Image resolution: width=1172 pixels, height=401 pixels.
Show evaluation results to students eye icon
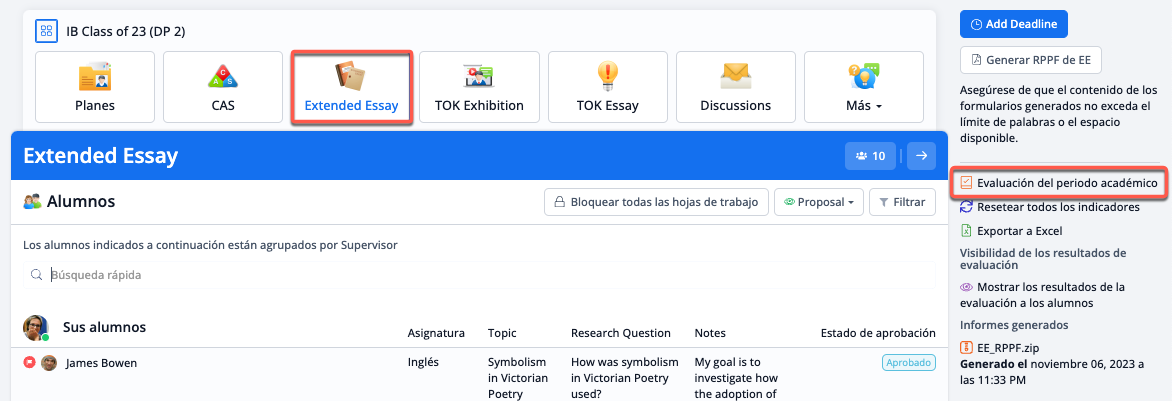[x=966, y=287]
